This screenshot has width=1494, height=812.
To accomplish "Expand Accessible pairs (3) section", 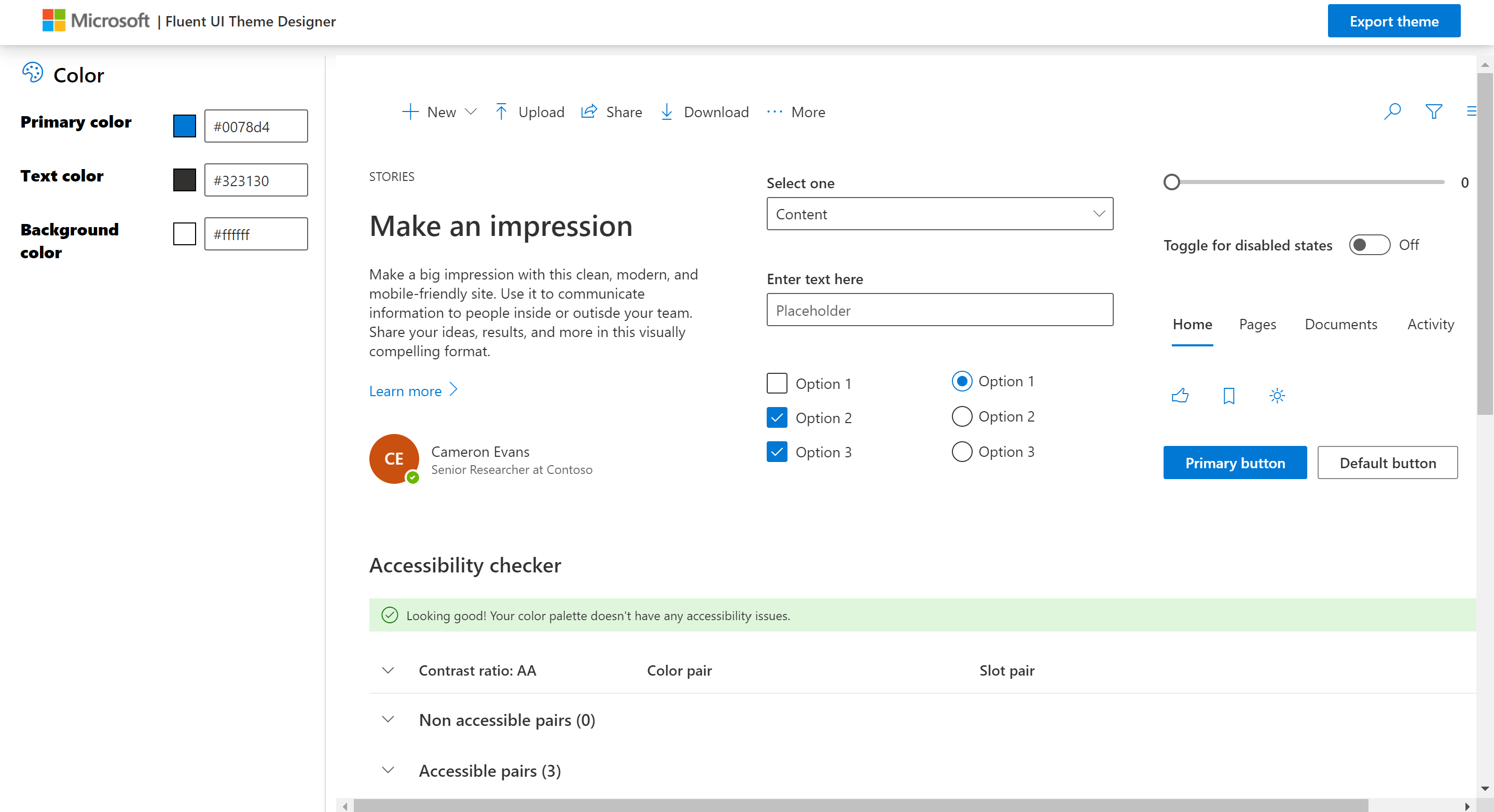I will (x=388, y=771).
